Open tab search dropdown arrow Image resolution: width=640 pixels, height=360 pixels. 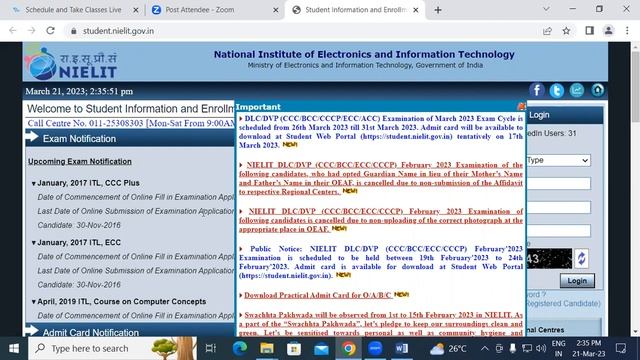[546, 9]
